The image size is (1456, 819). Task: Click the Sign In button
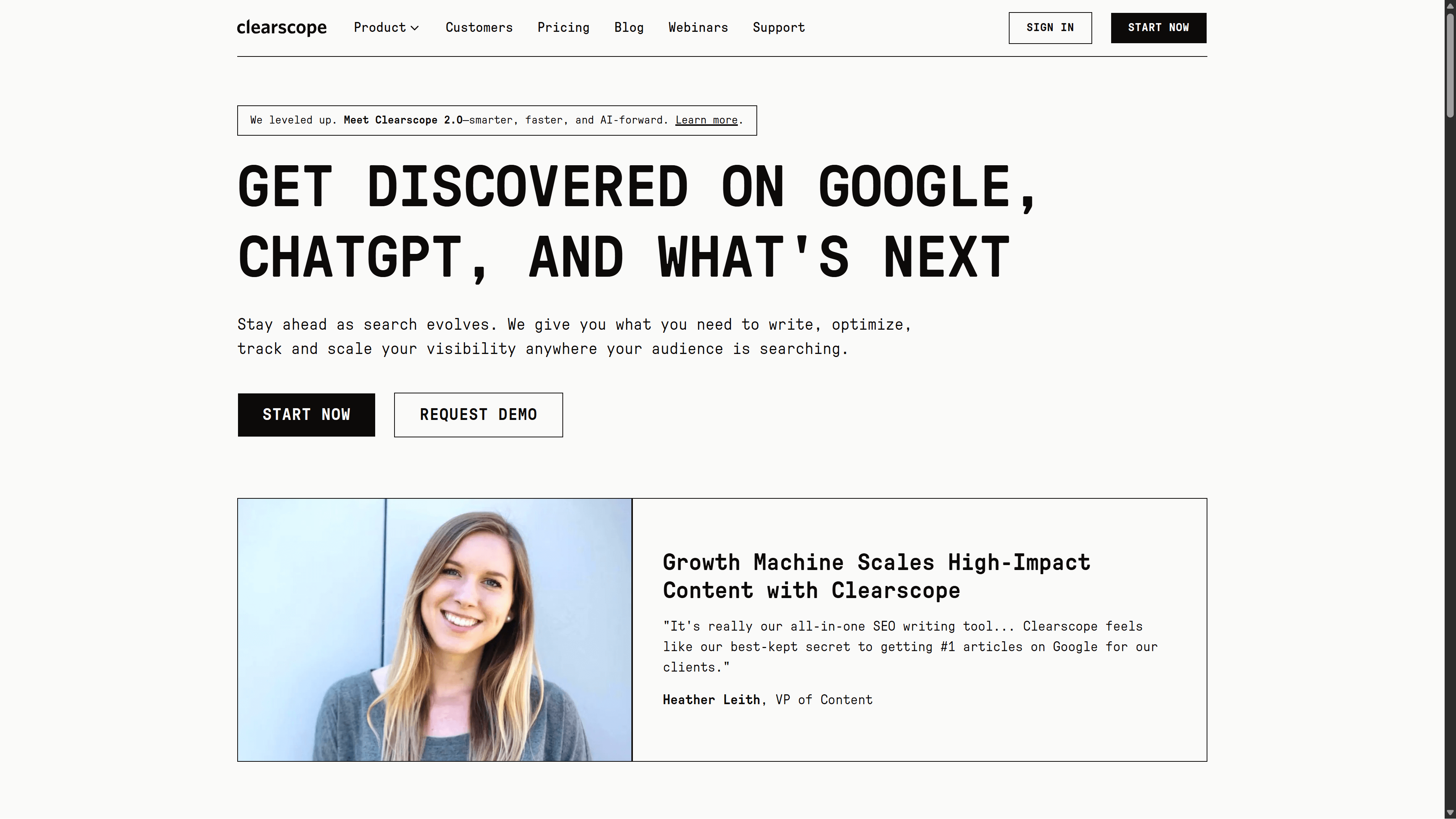click(1050, 28)
